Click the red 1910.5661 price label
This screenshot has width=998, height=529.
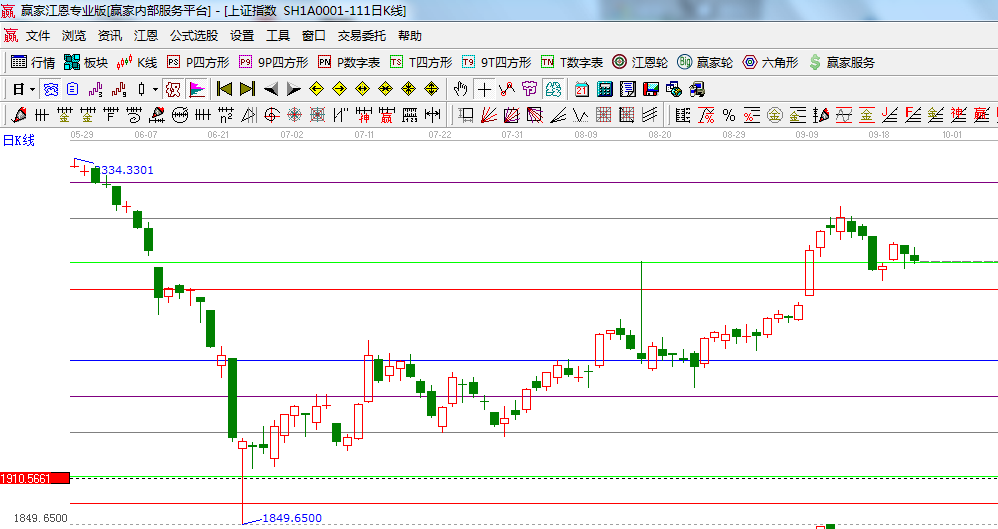tap(34, 479)
